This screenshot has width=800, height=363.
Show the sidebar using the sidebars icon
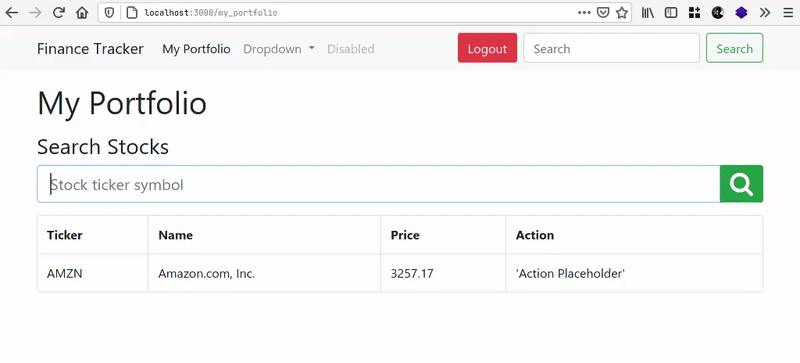pos(671,13)
